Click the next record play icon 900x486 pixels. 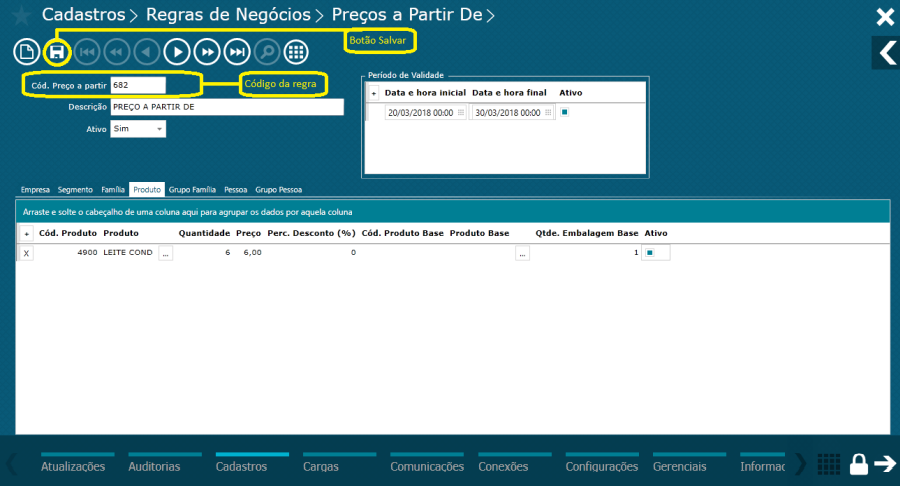point(177,52)
